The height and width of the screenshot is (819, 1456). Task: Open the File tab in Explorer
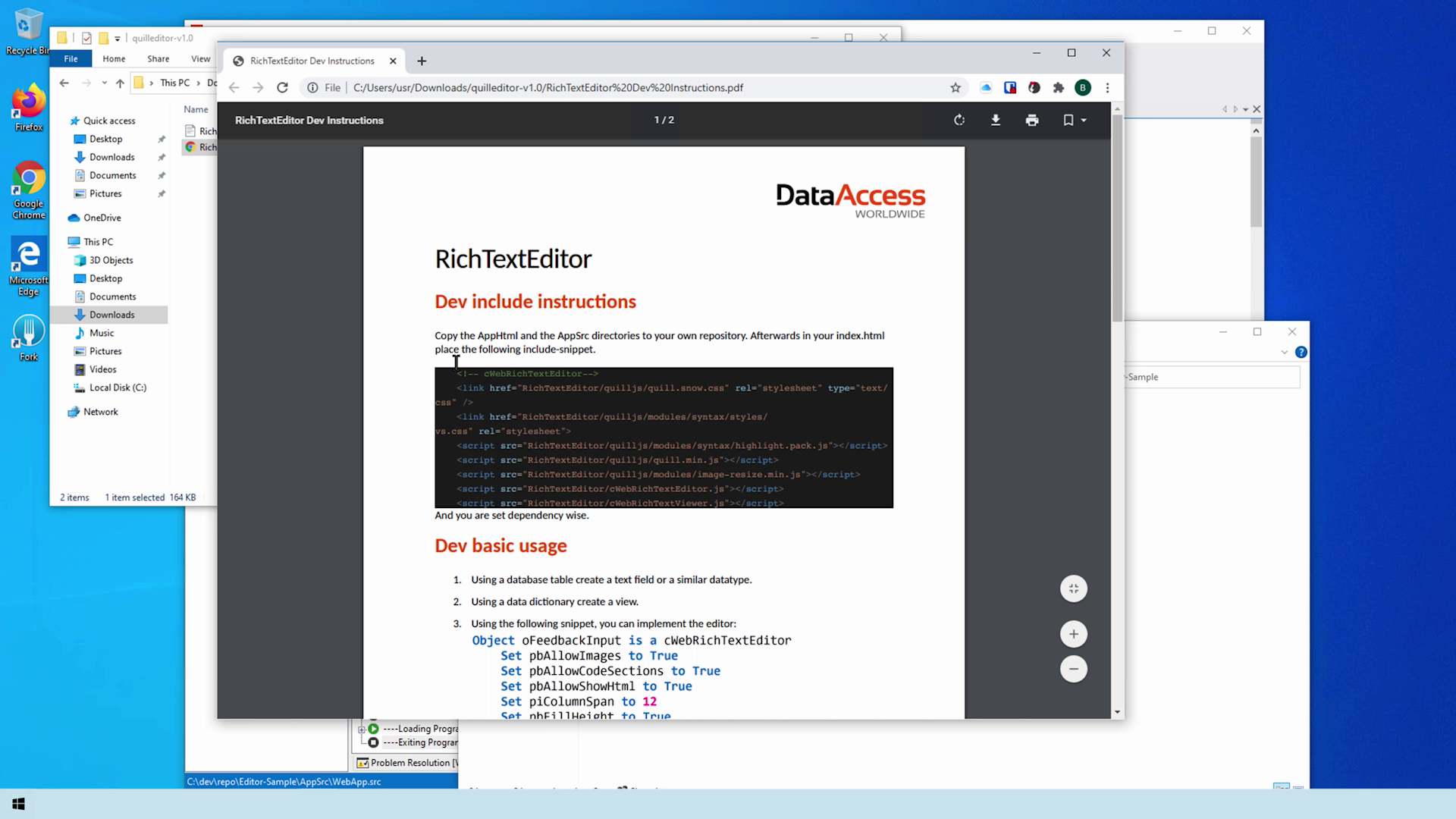[x=71, y=58]
